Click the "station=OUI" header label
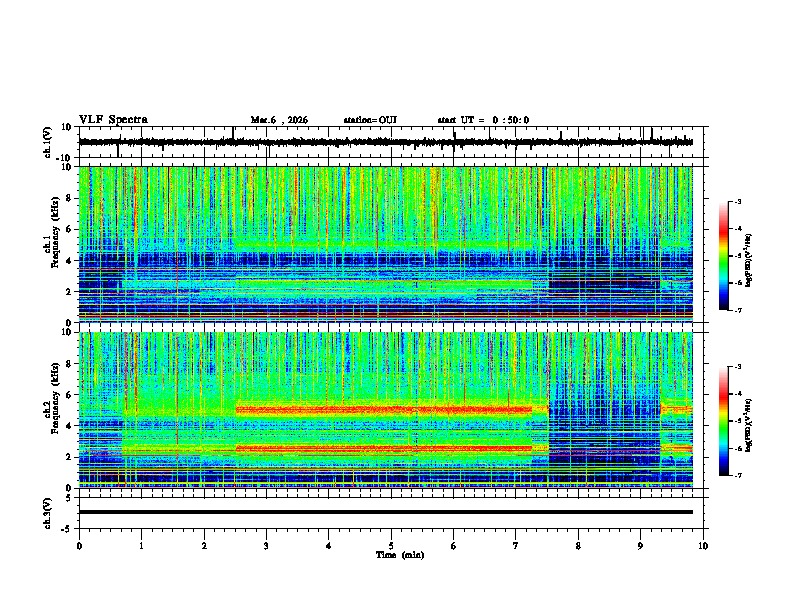This screenshot has width=792, height=612. [370, 120]
